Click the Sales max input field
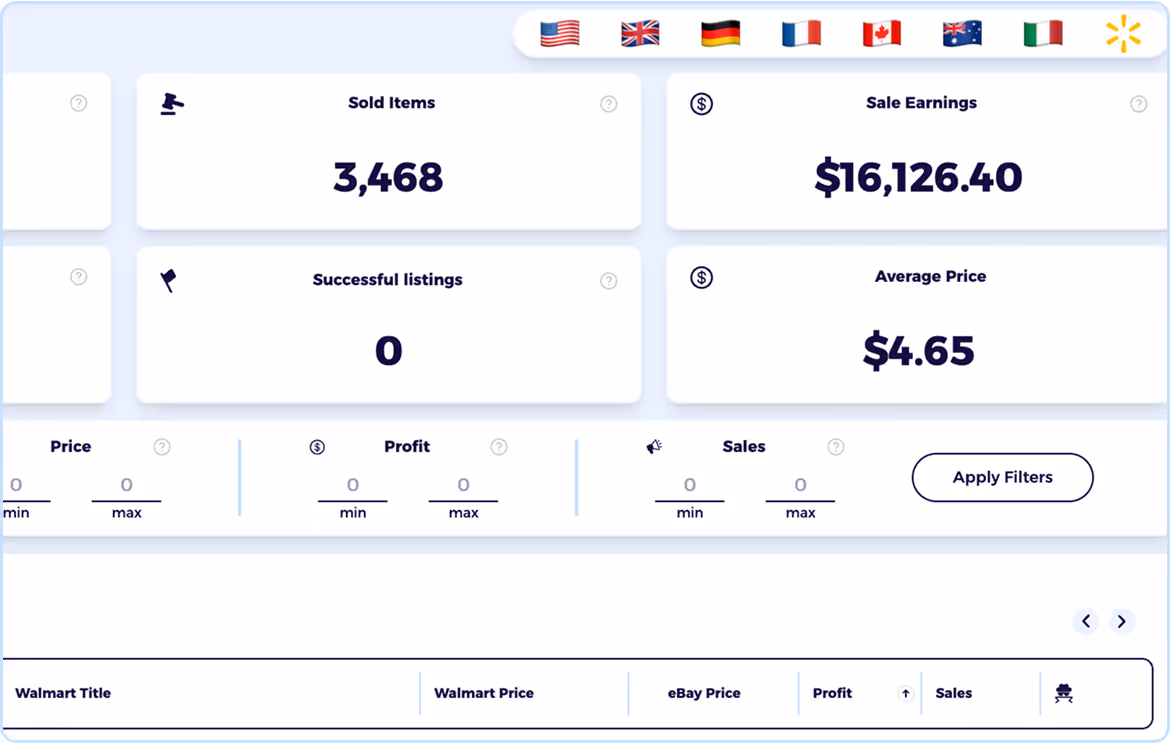 801,486
